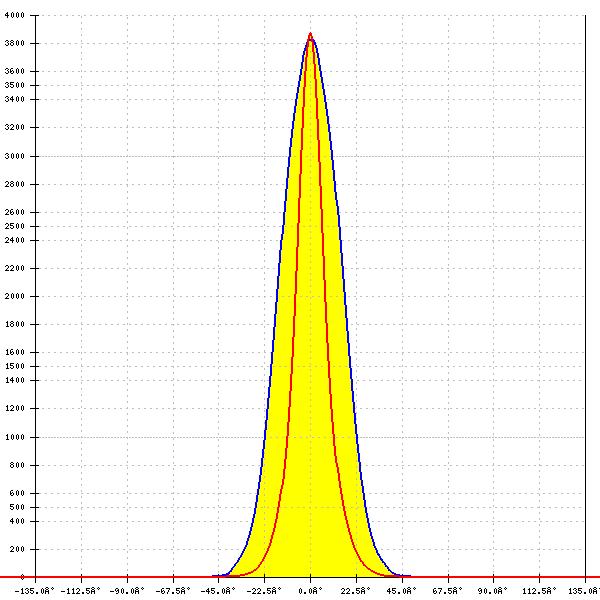The image size is (600, 600).
Task: Click the positive "112.5Â°" x-axis label
Action: (x=539, y=591)
